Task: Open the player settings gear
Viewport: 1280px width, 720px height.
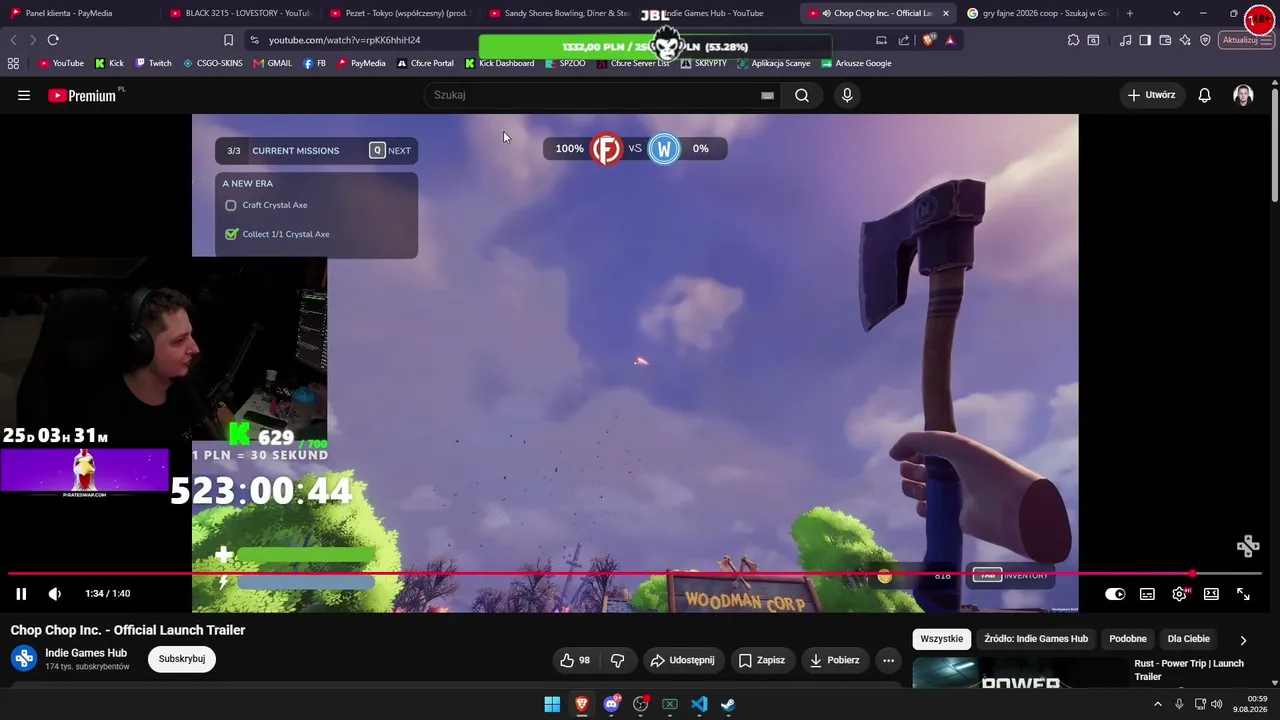Action: [x=1179, y=594]
